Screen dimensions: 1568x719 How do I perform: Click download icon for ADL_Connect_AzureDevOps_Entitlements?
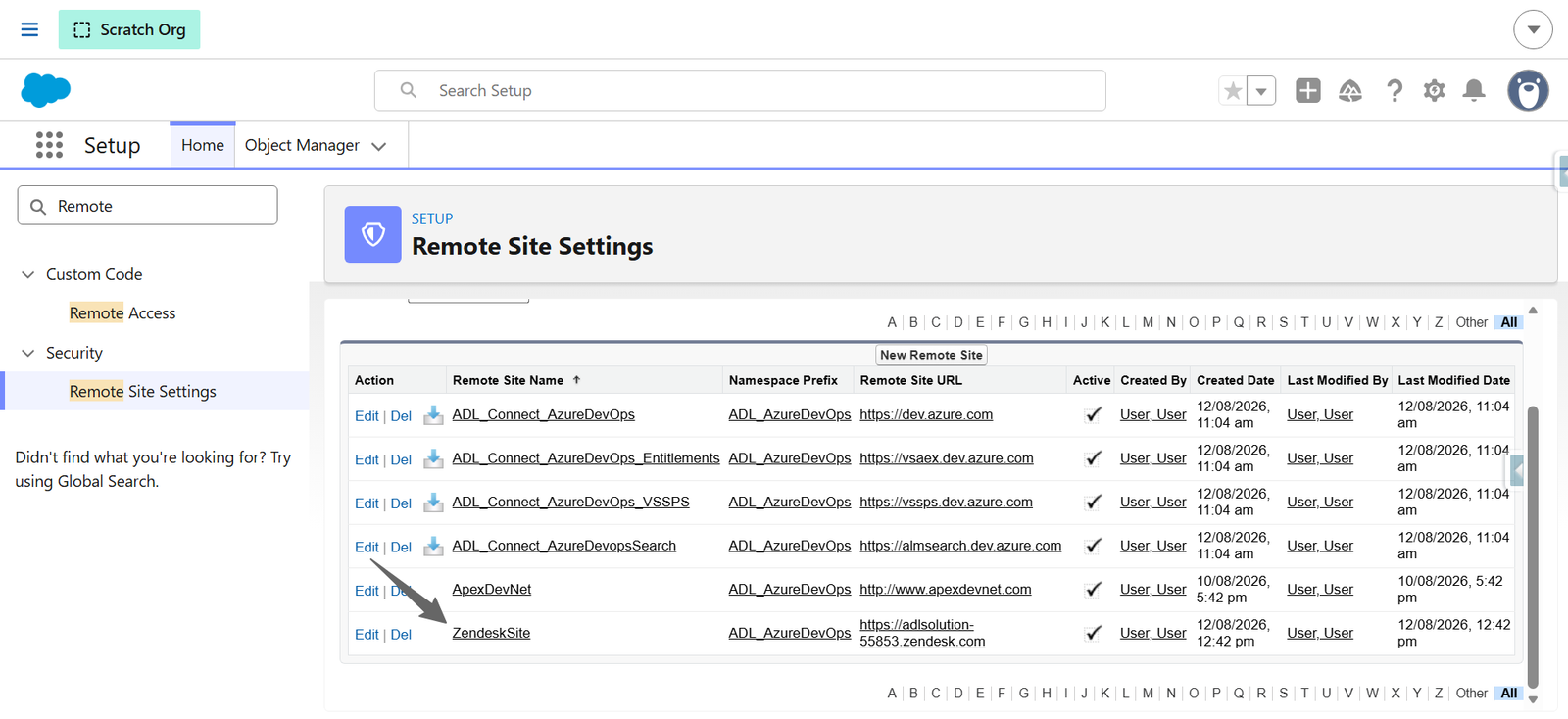point(433,458)
